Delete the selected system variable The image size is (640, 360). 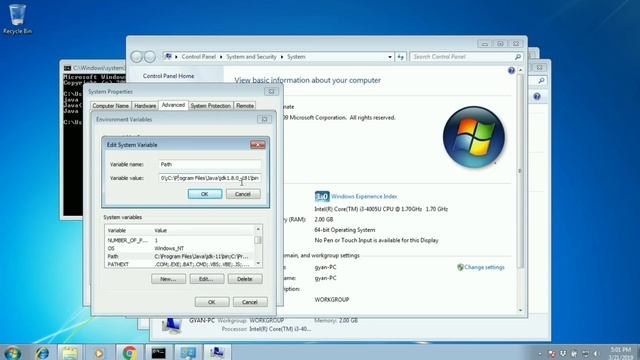[x=245, y=279]
